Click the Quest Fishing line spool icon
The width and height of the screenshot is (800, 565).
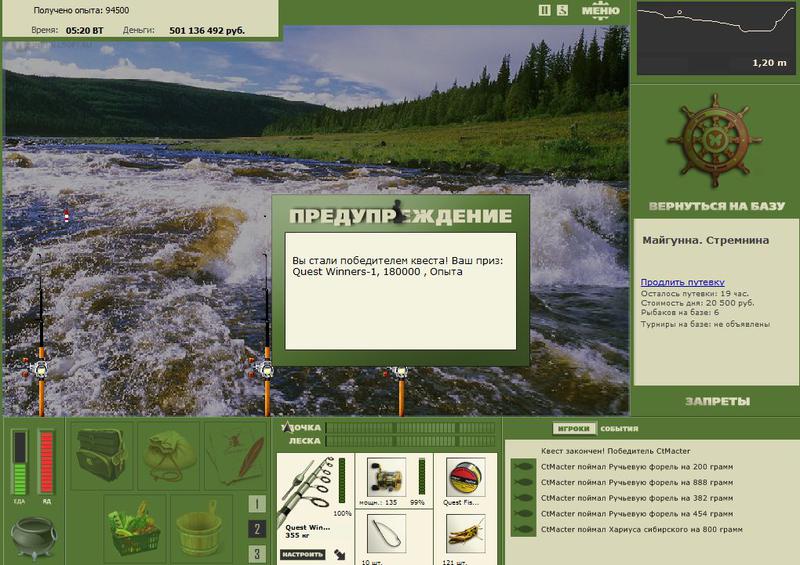[x=465, y=477]
